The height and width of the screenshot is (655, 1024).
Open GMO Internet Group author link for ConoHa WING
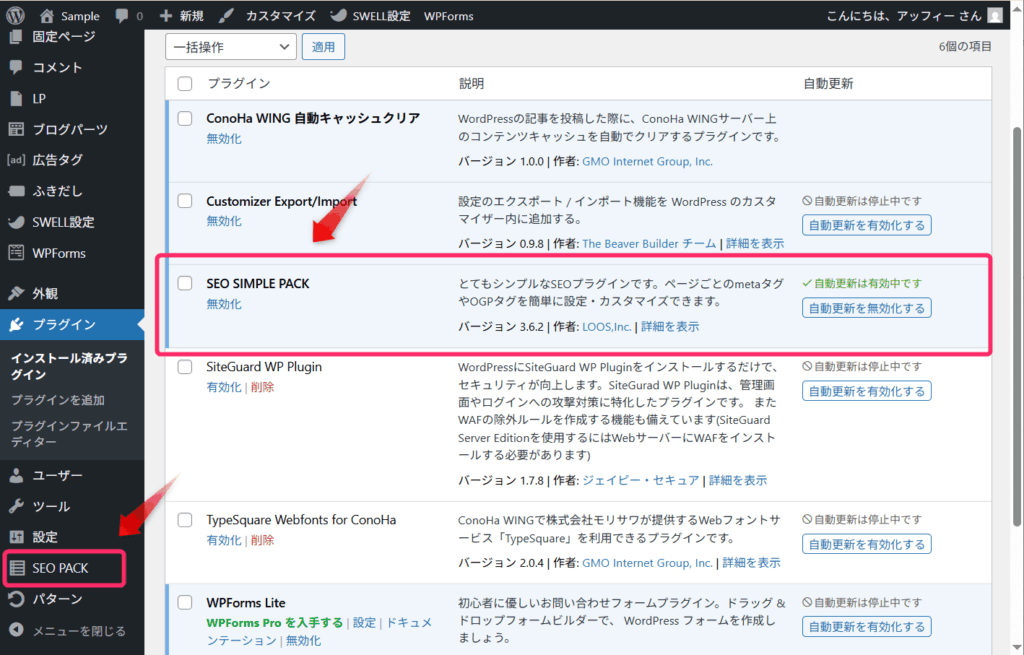647,161
